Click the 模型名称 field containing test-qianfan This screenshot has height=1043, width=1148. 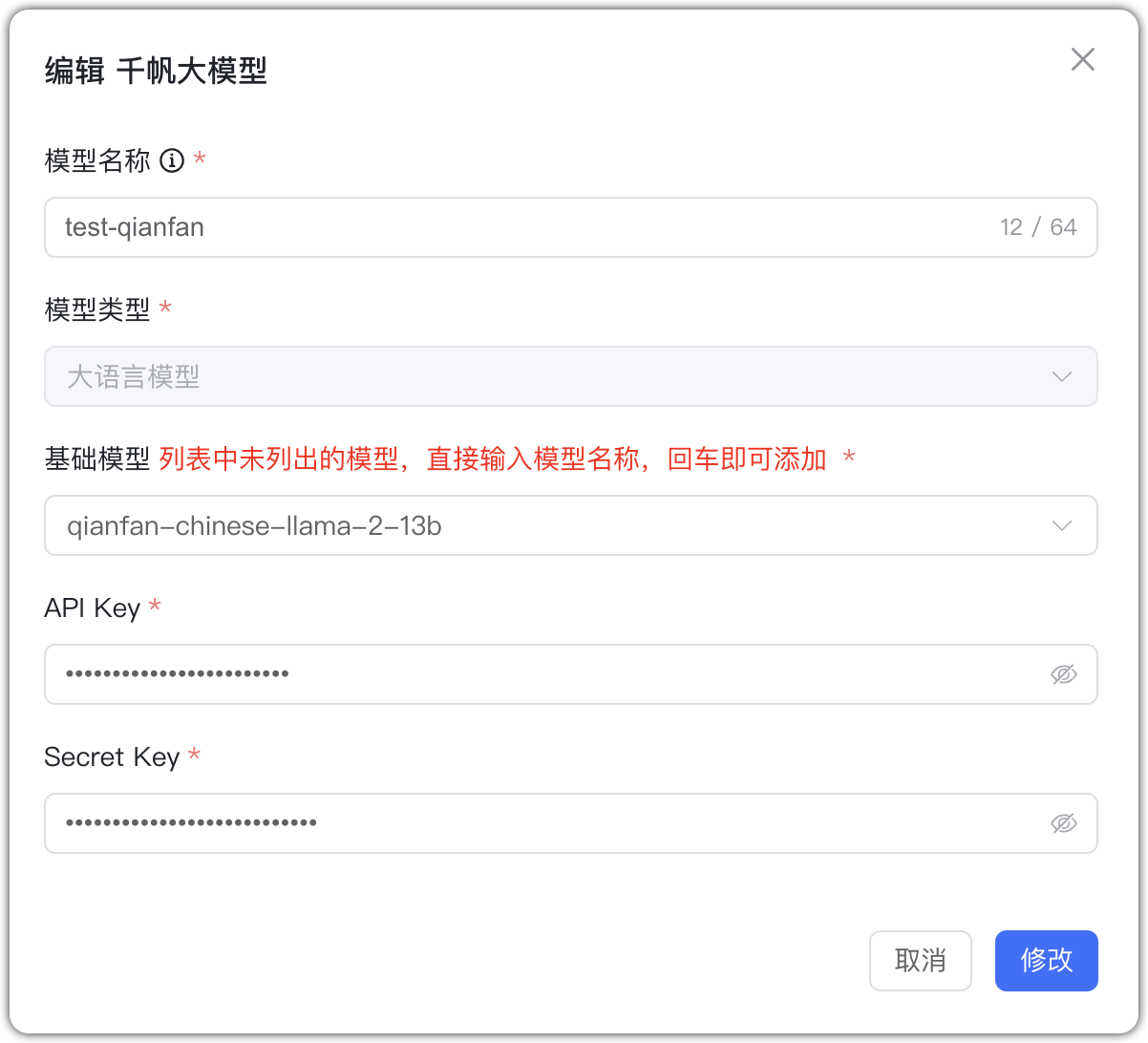571,227
